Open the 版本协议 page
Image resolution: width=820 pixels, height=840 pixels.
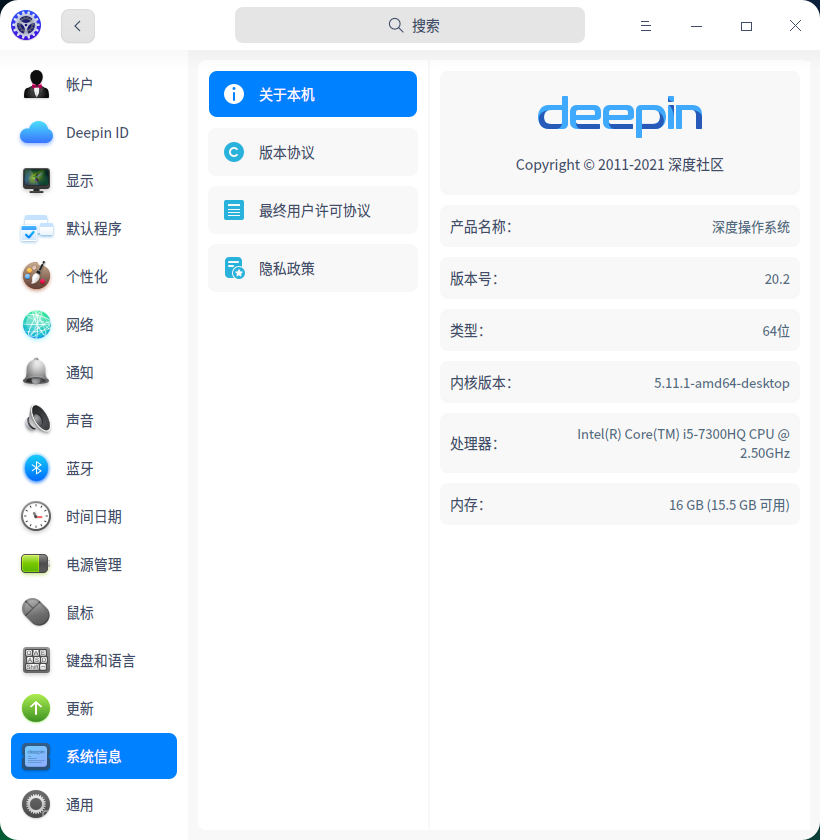(313, 152)
